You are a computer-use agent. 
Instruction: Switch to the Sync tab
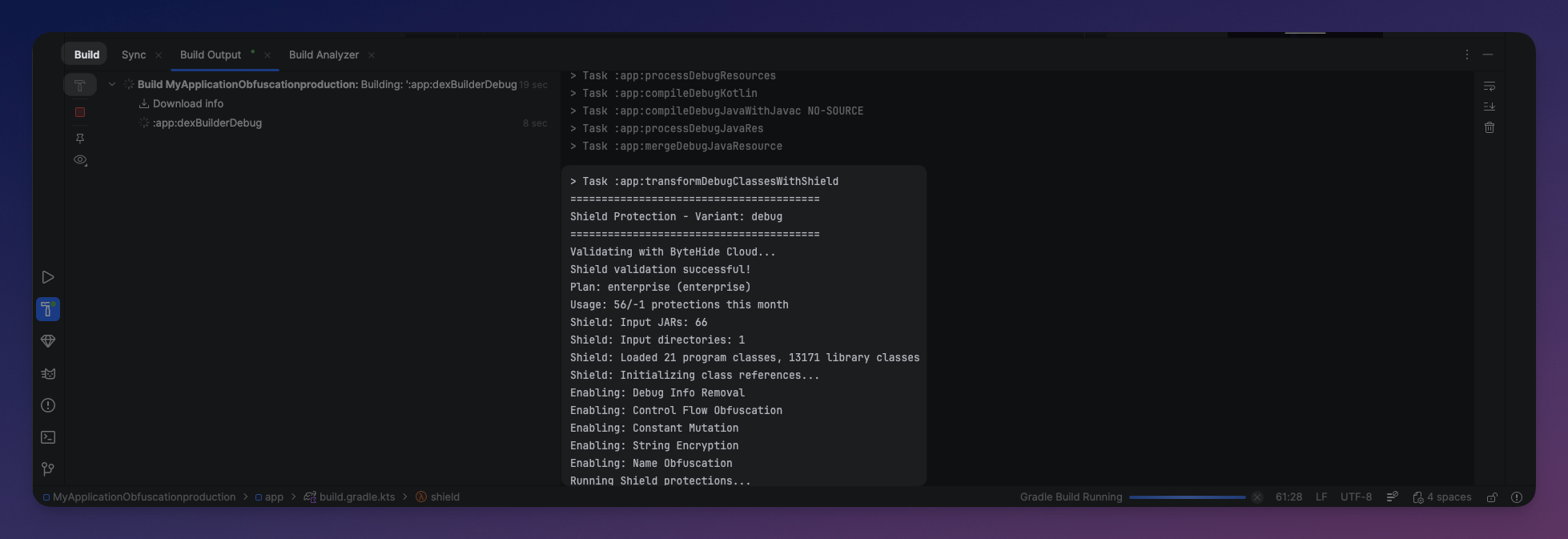point(134,54)
